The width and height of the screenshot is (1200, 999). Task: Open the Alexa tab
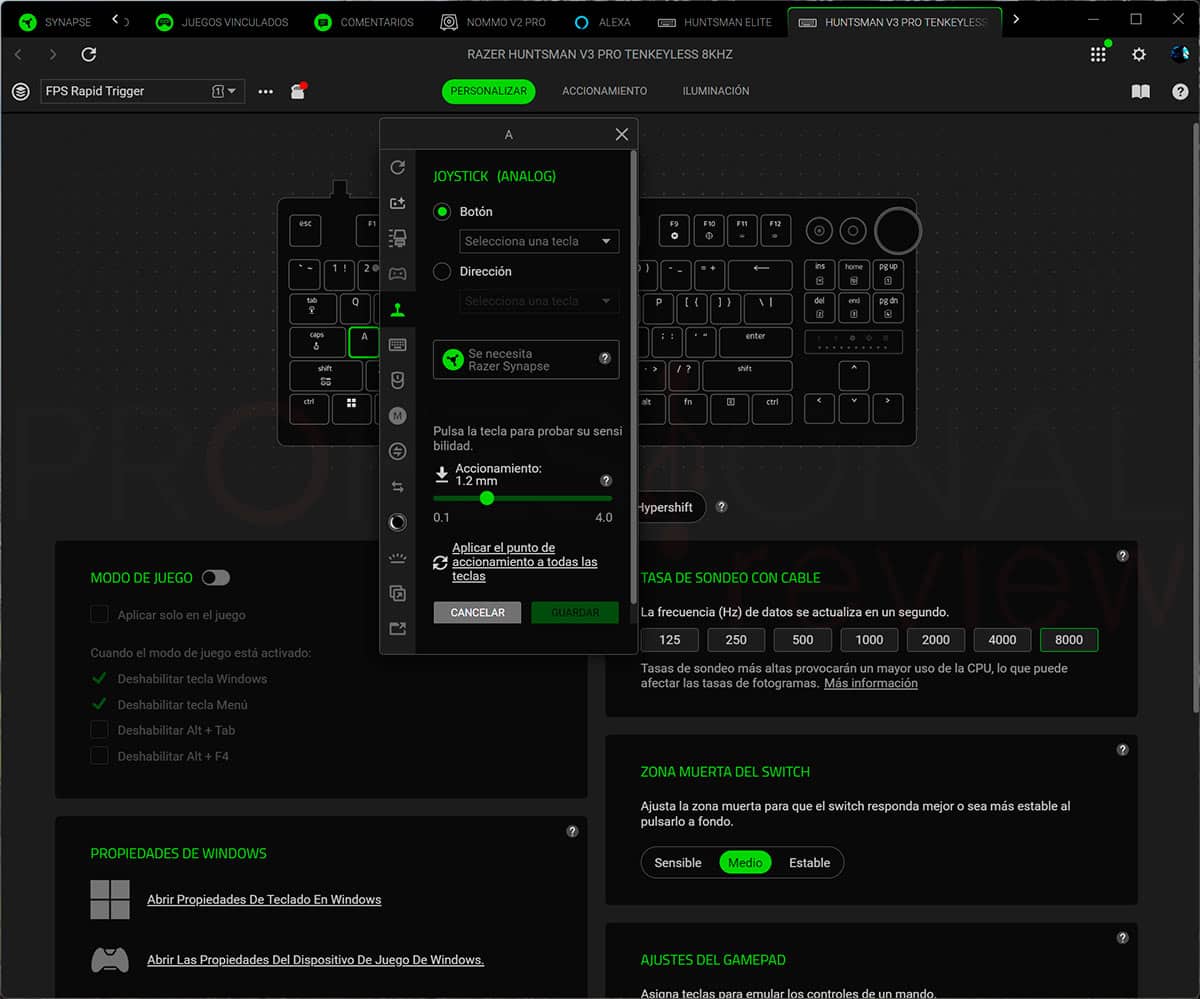coord(602,22)
